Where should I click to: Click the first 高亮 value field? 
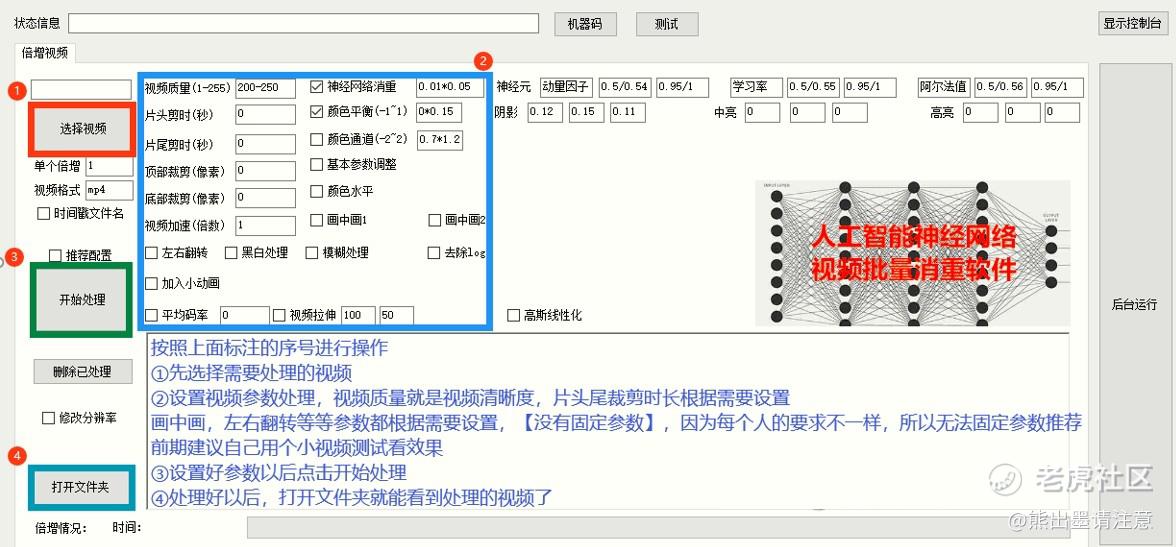[981, 113]
